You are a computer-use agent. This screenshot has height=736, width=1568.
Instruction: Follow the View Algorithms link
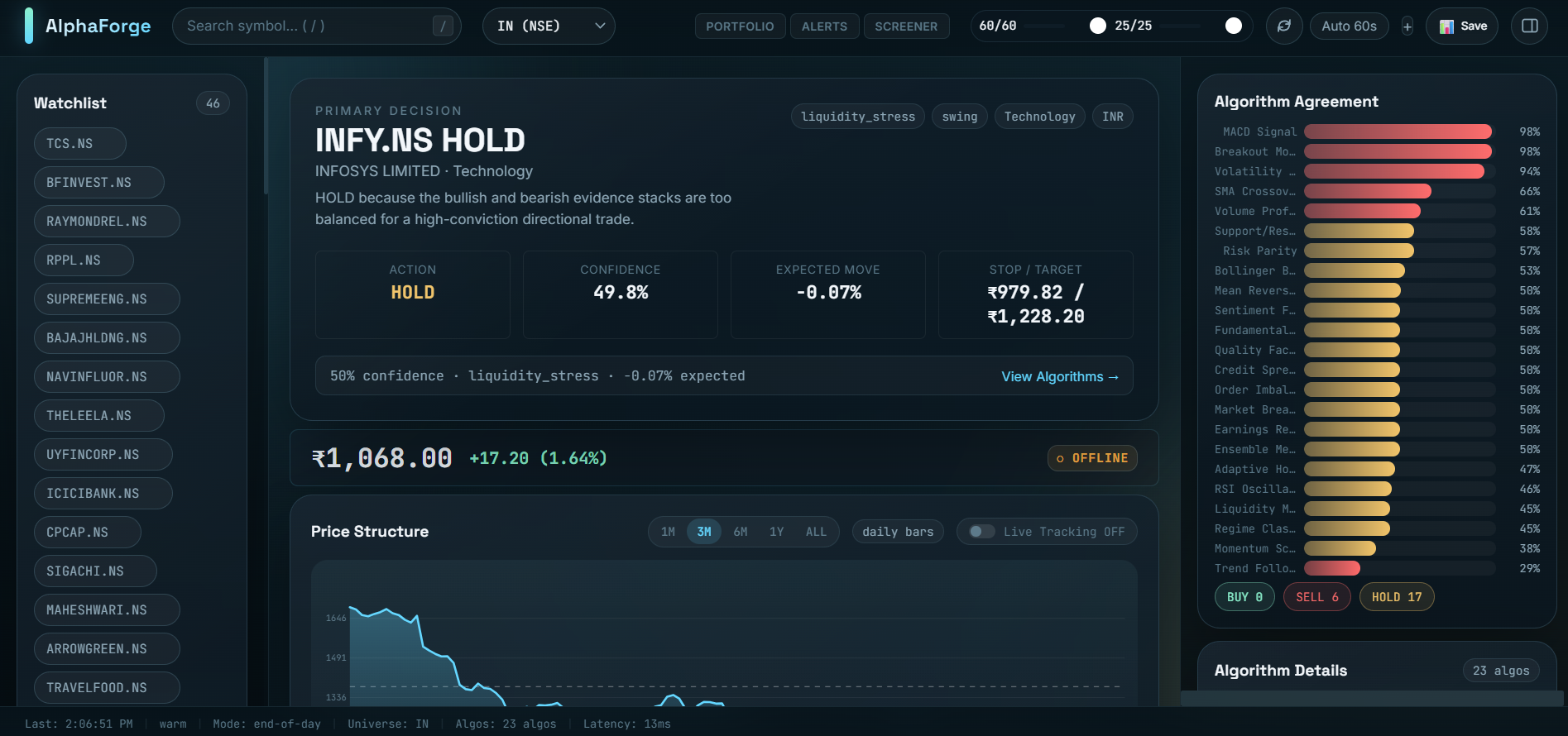[x=1060, y=376]
